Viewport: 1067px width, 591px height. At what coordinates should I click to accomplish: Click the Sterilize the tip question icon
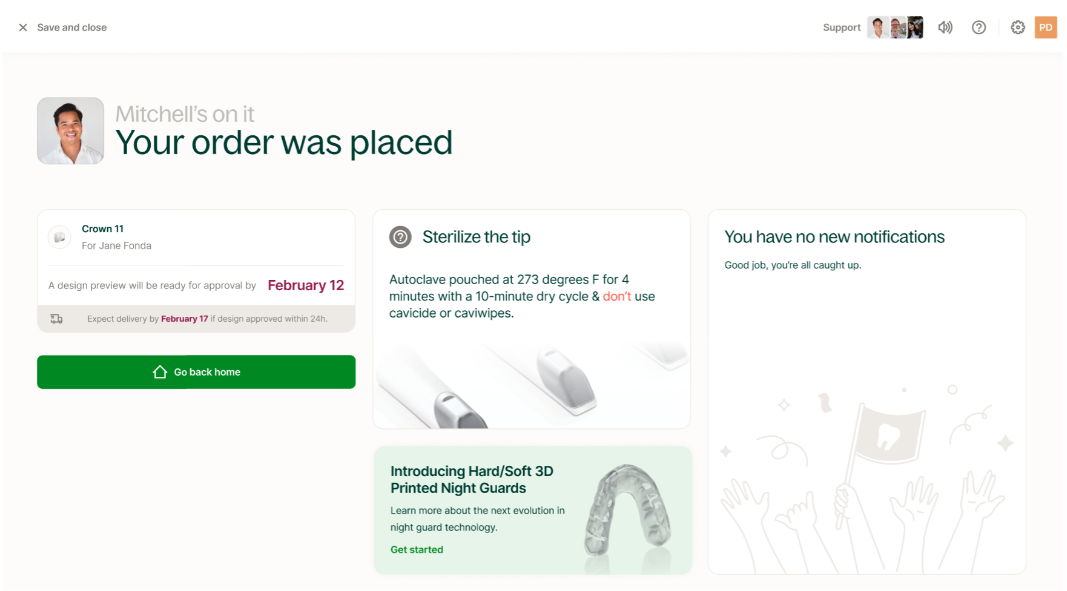[x=400, y=237]
